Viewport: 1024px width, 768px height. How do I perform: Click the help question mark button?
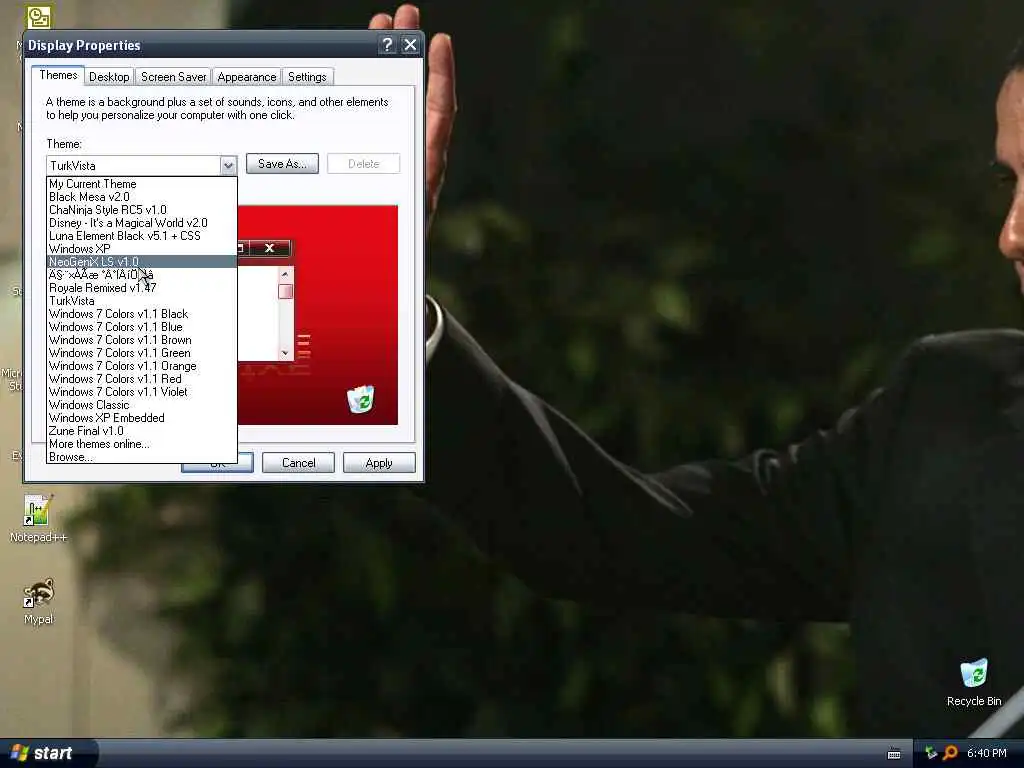[x=387, y=44]
